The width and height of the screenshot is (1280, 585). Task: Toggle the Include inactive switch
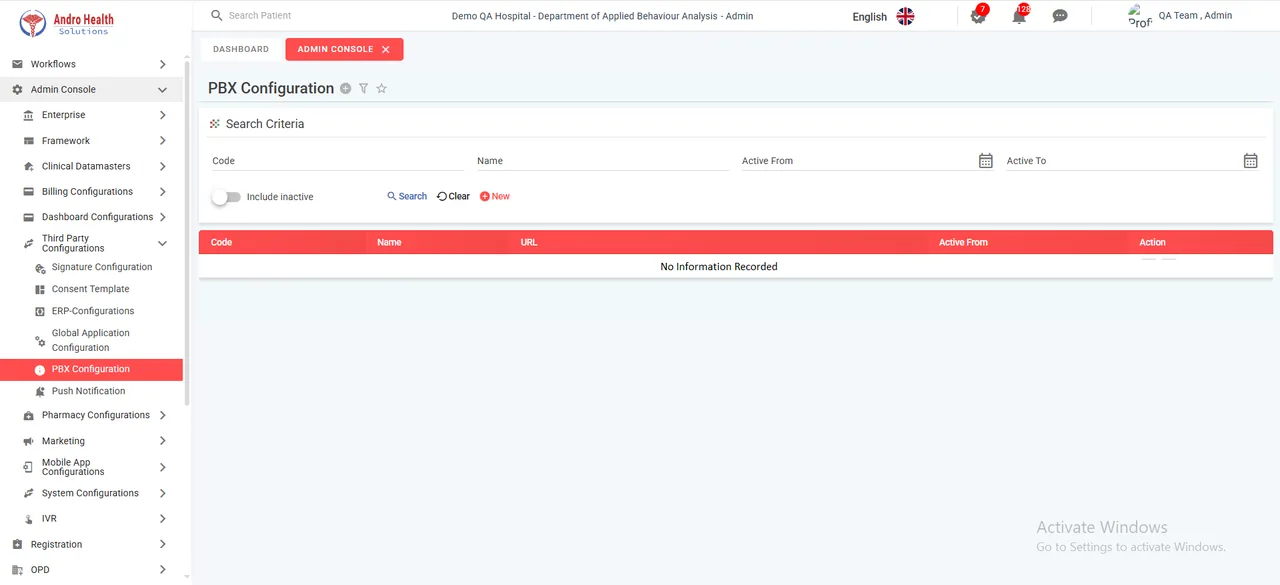point(226,197)
